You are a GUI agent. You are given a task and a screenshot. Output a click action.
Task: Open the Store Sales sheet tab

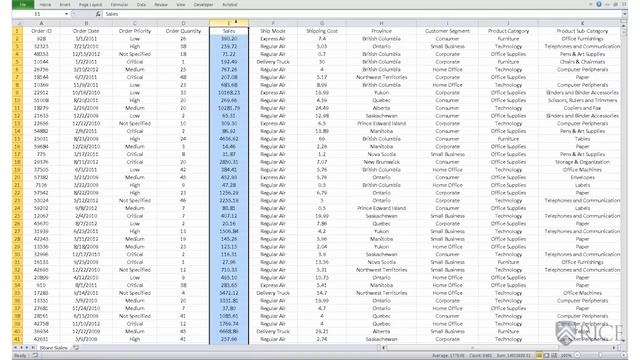[x=54, y=348]
